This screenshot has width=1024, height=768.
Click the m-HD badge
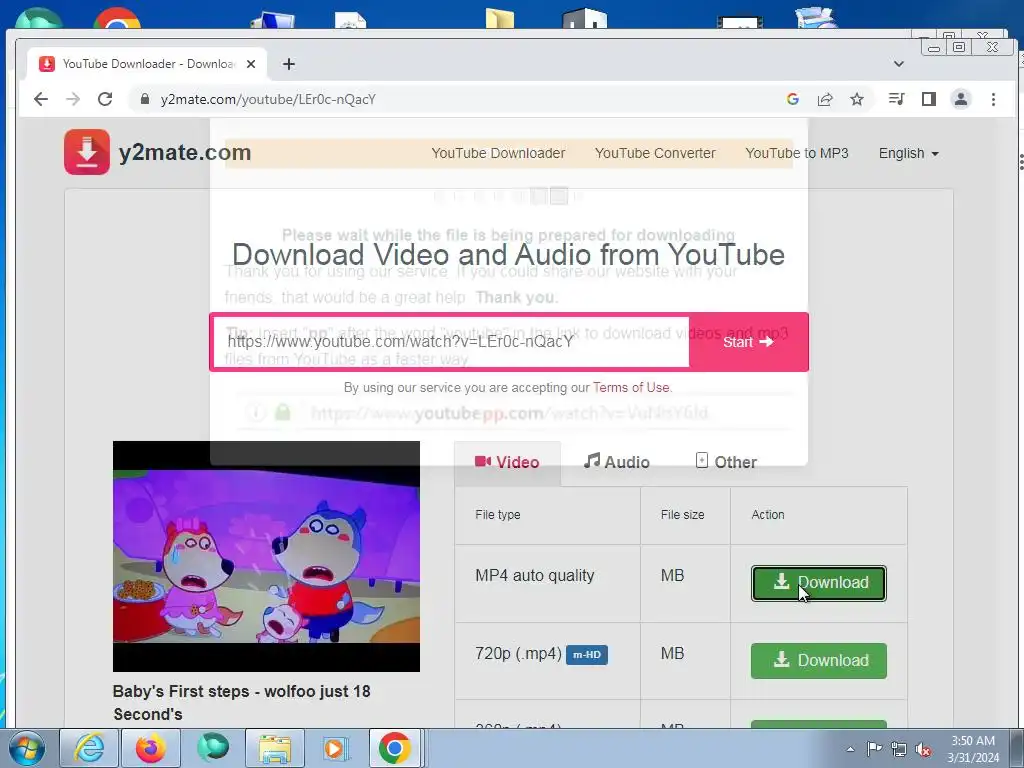586,655
